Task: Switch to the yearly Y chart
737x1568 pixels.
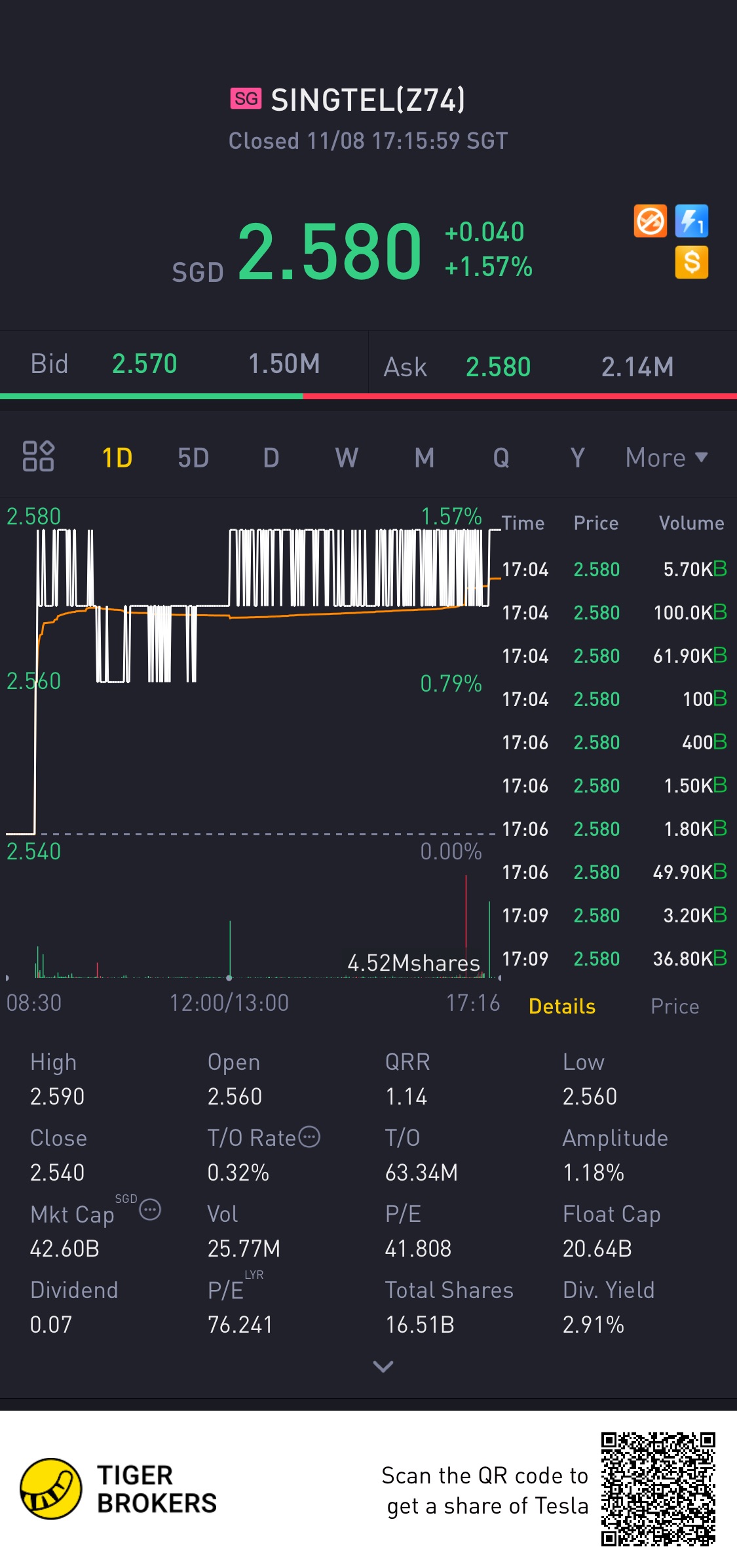Action: tap(577, 458)
